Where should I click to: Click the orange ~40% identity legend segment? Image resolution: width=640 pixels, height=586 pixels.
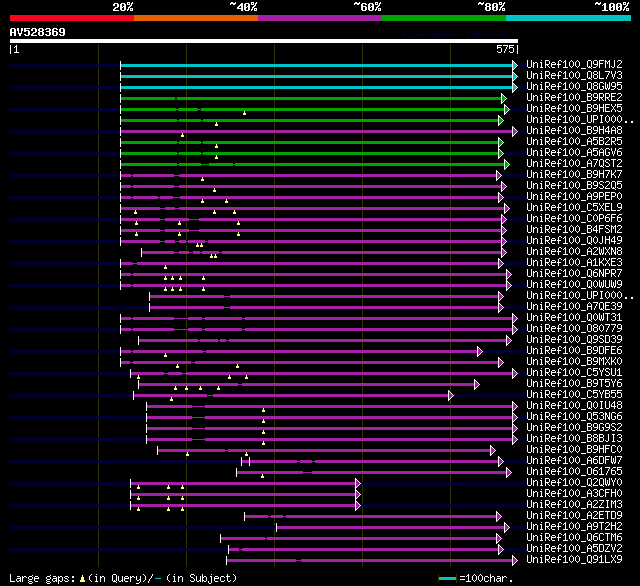click(196, 18)
